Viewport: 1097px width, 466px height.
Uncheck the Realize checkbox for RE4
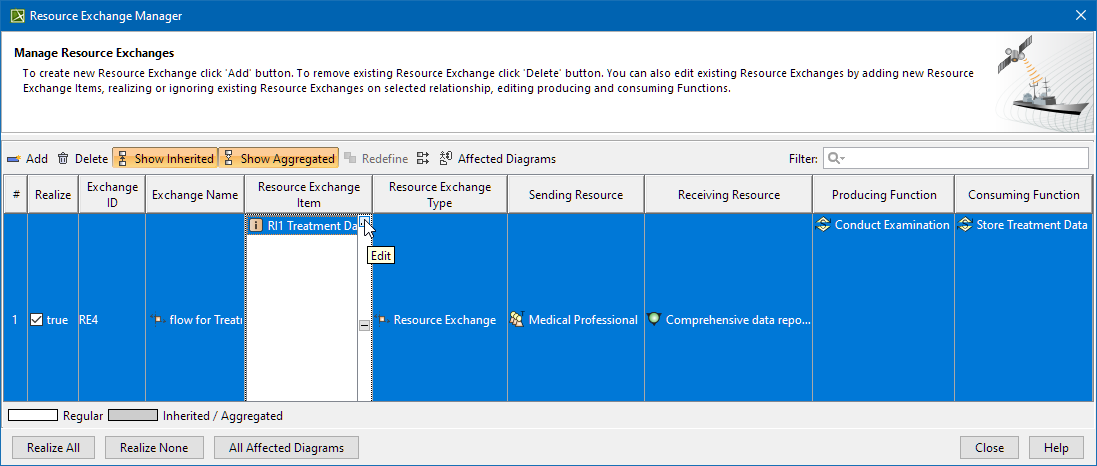coord(37,320)
